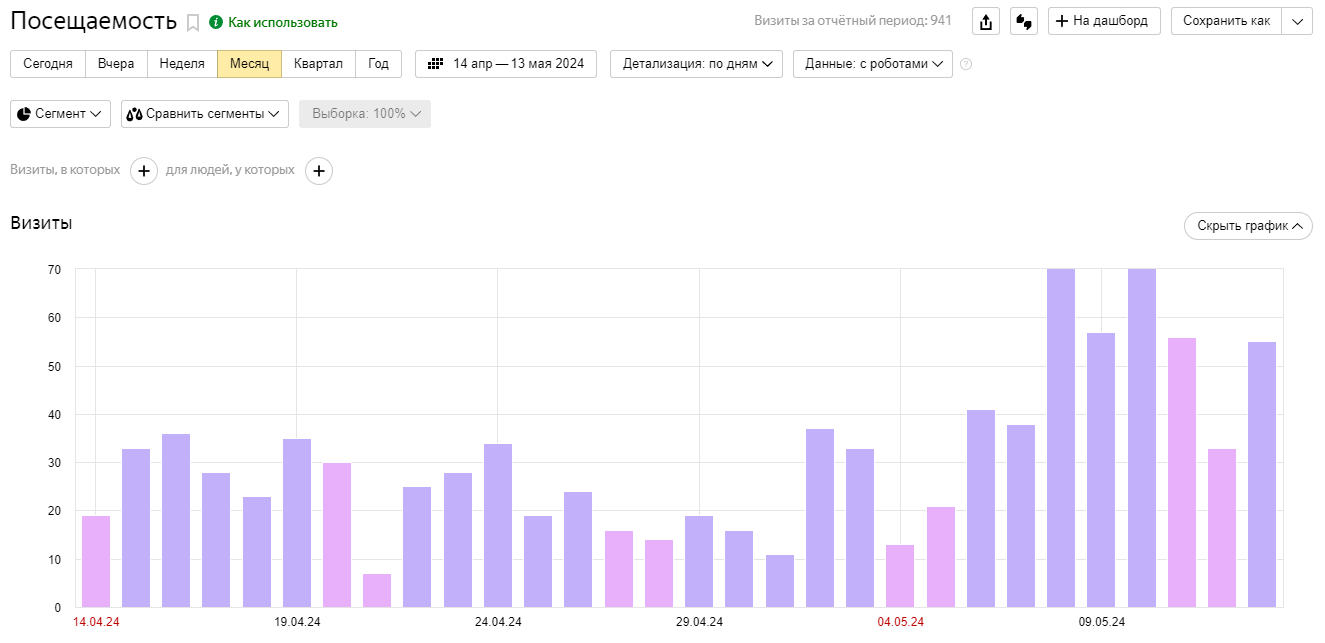The width and height of the screenshot is (1325, 643).
Task: Open the date range calendar picker
Action: coord(506,64)
